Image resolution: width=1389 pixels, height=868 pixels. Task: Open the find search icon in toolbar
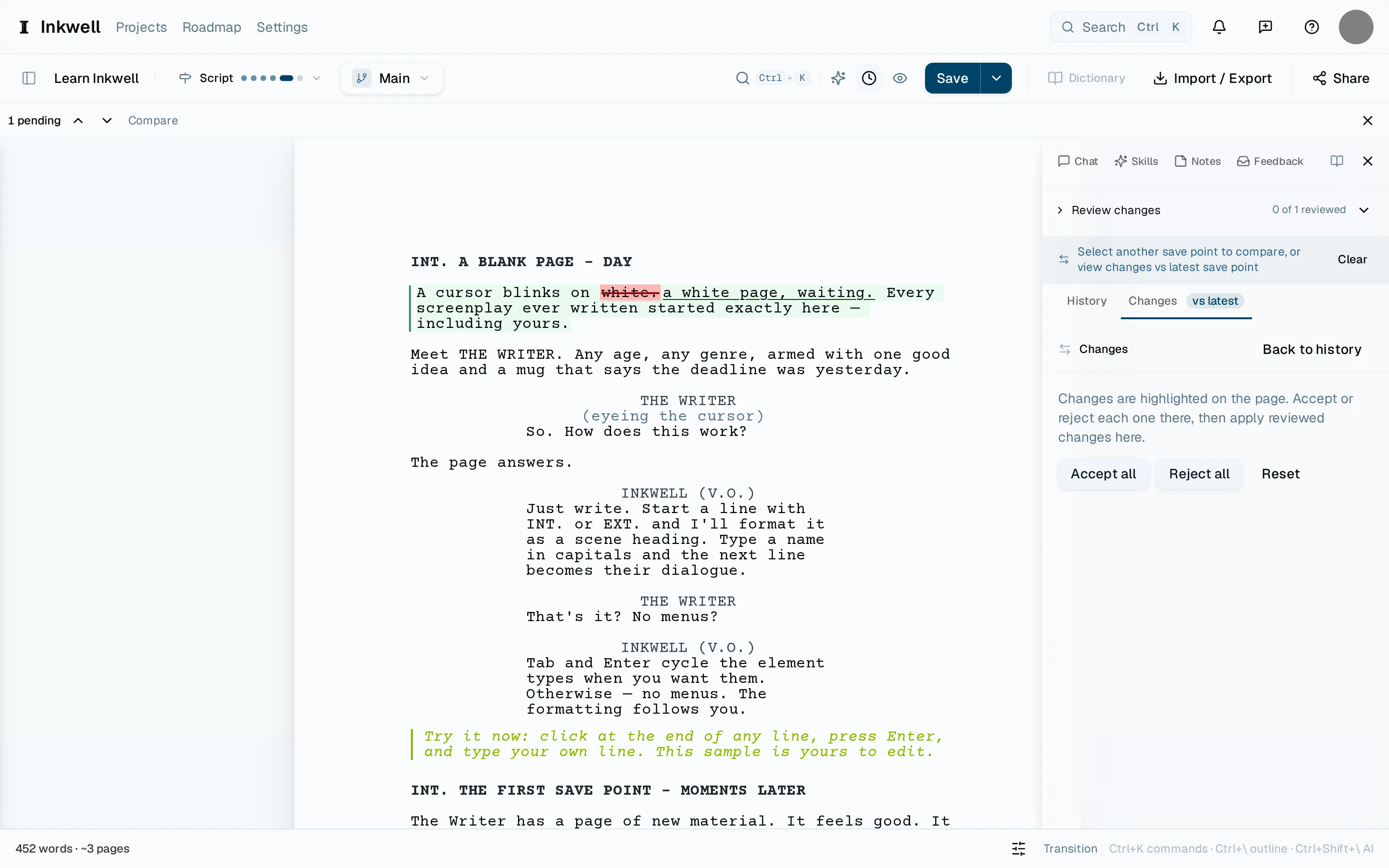[742, 78]
